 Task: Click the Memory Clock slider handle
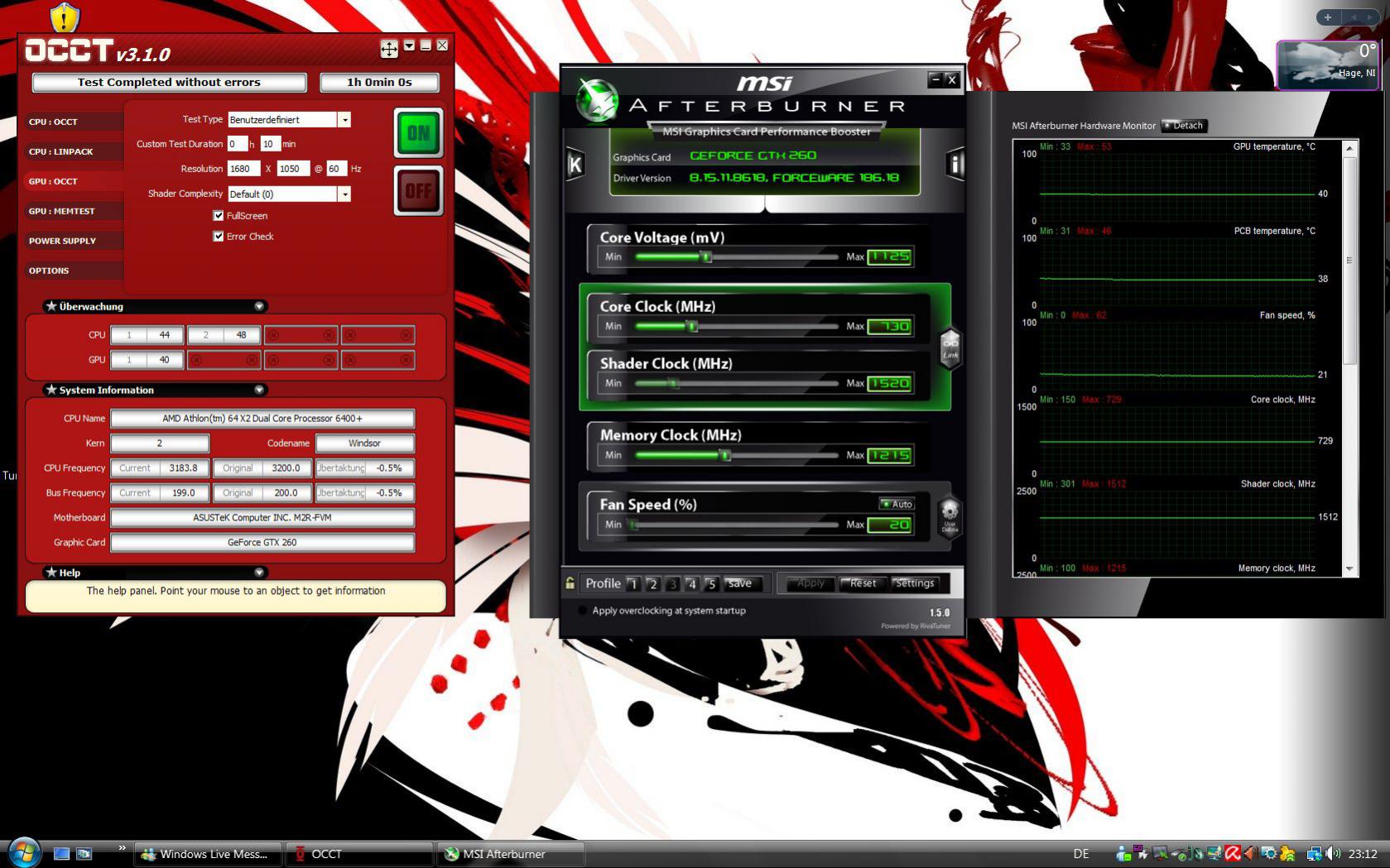(x=725, y=455)
